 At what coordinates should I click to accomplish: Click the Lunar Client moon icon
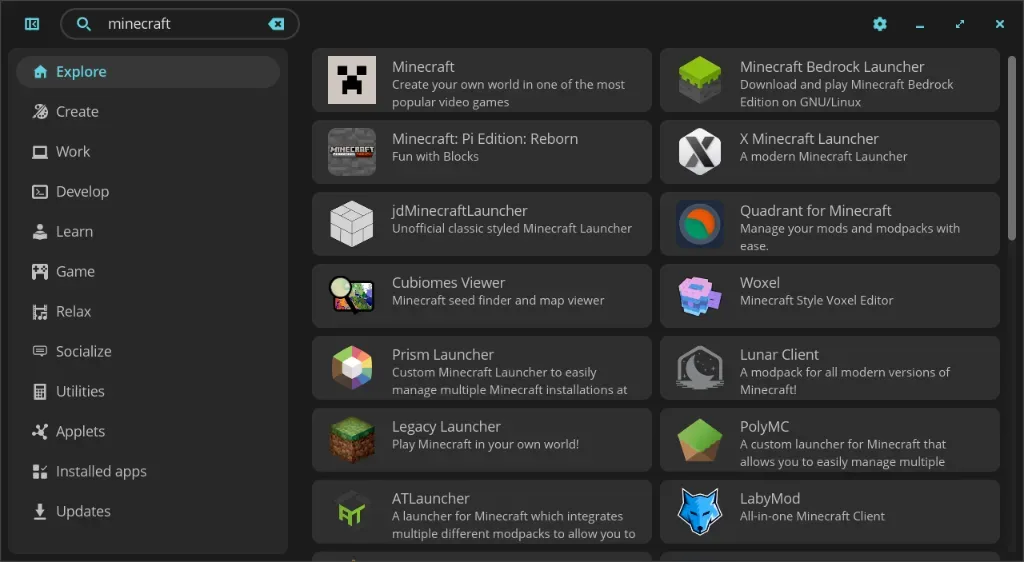click(699, 367)
